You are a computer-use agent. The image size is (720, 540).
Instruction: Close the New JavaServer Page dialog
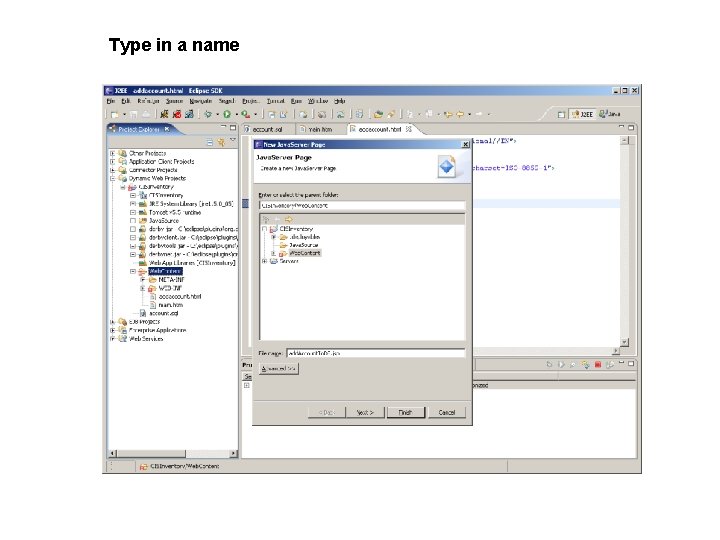tap(465, 144)
